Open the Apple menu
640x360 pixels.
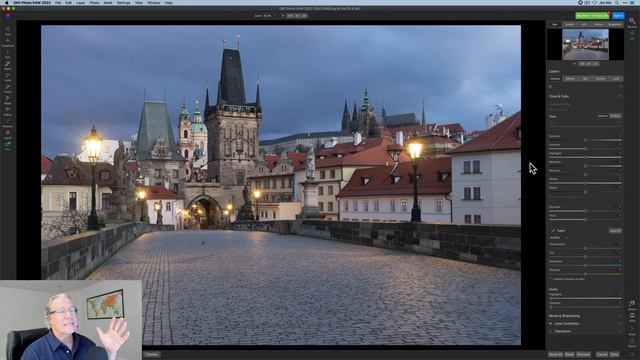(x=6, y=2)
